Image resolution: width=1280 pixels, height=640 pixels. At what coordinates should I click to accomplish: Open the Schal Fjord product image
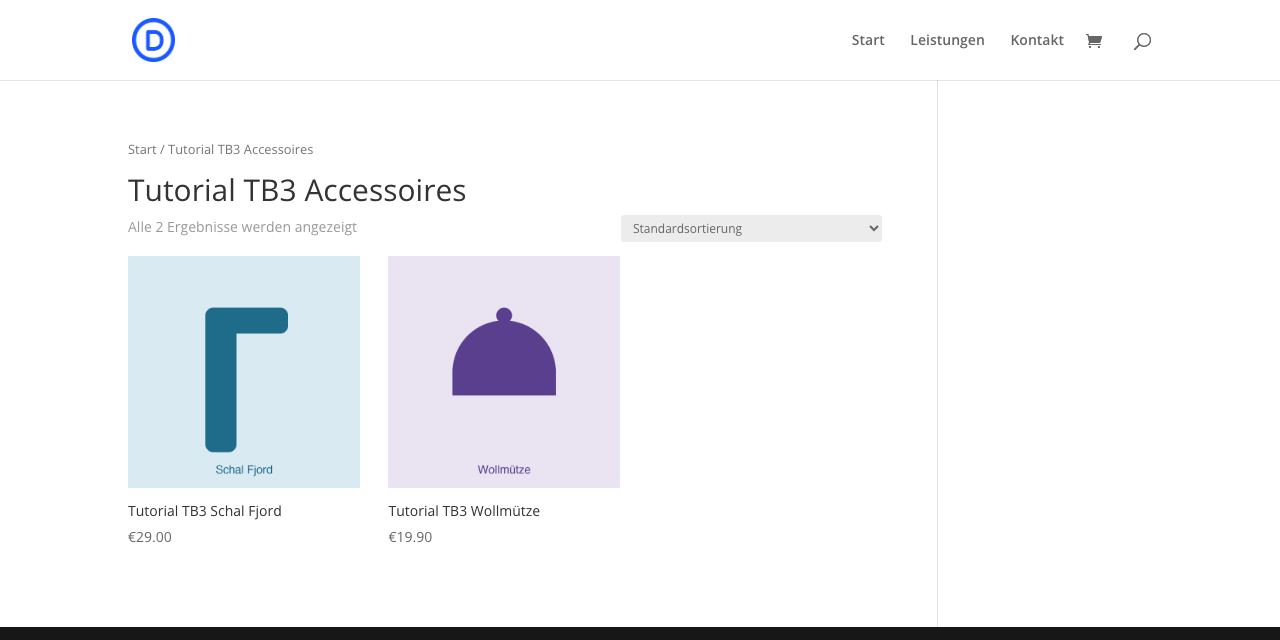[x=244, y=372]
